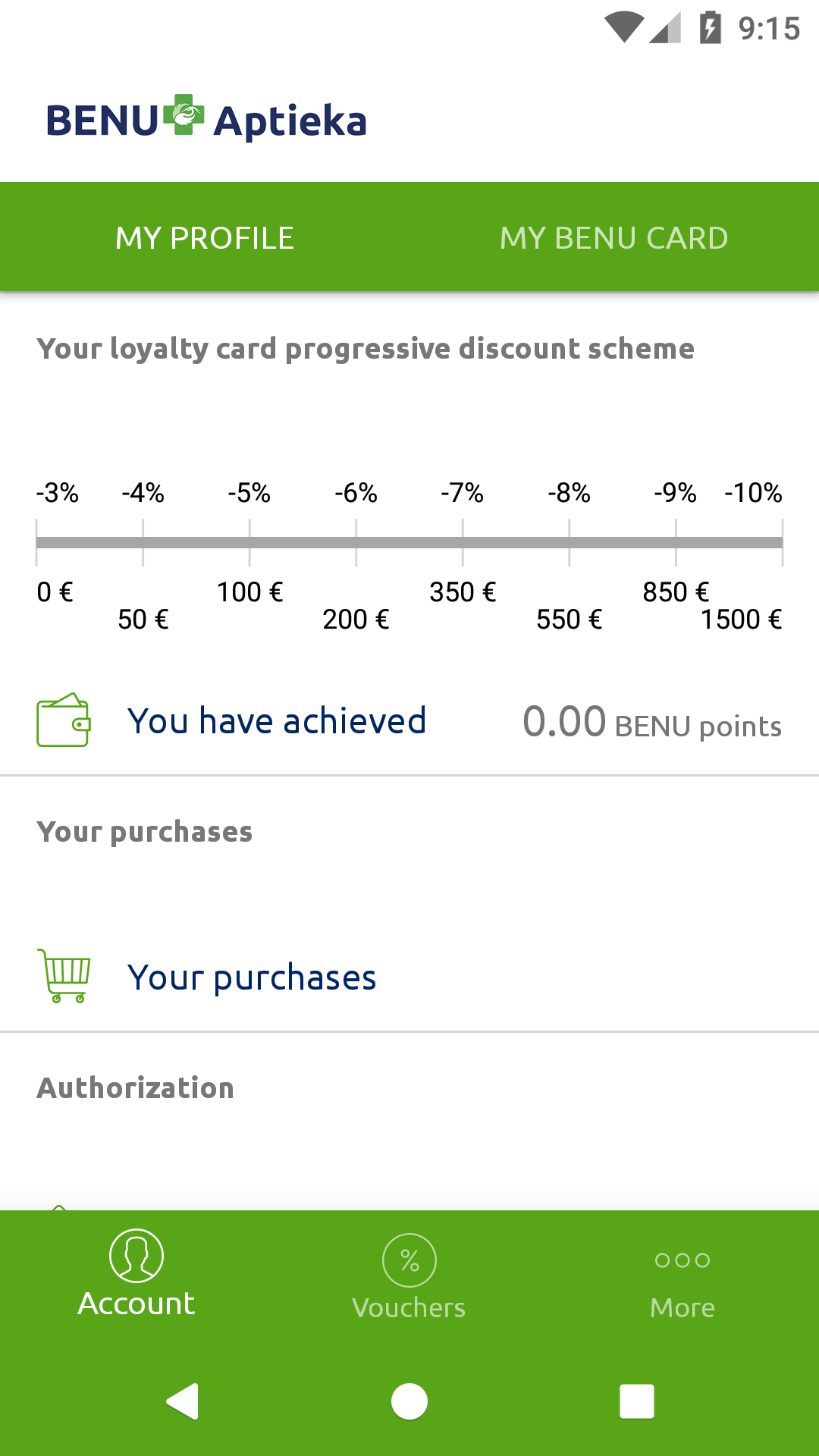Open Account via the profile icon
Viewport: 819px width, 1456px height.
tap(136, 1256)
